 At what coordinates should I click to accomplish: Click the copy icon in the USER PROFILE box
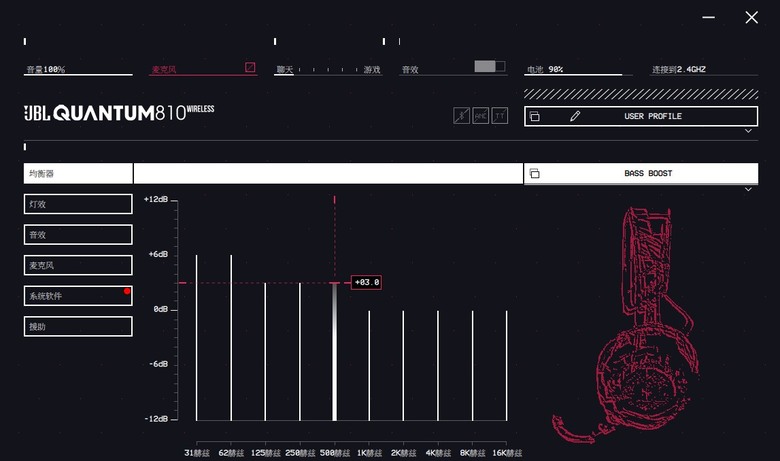(534, 116)
